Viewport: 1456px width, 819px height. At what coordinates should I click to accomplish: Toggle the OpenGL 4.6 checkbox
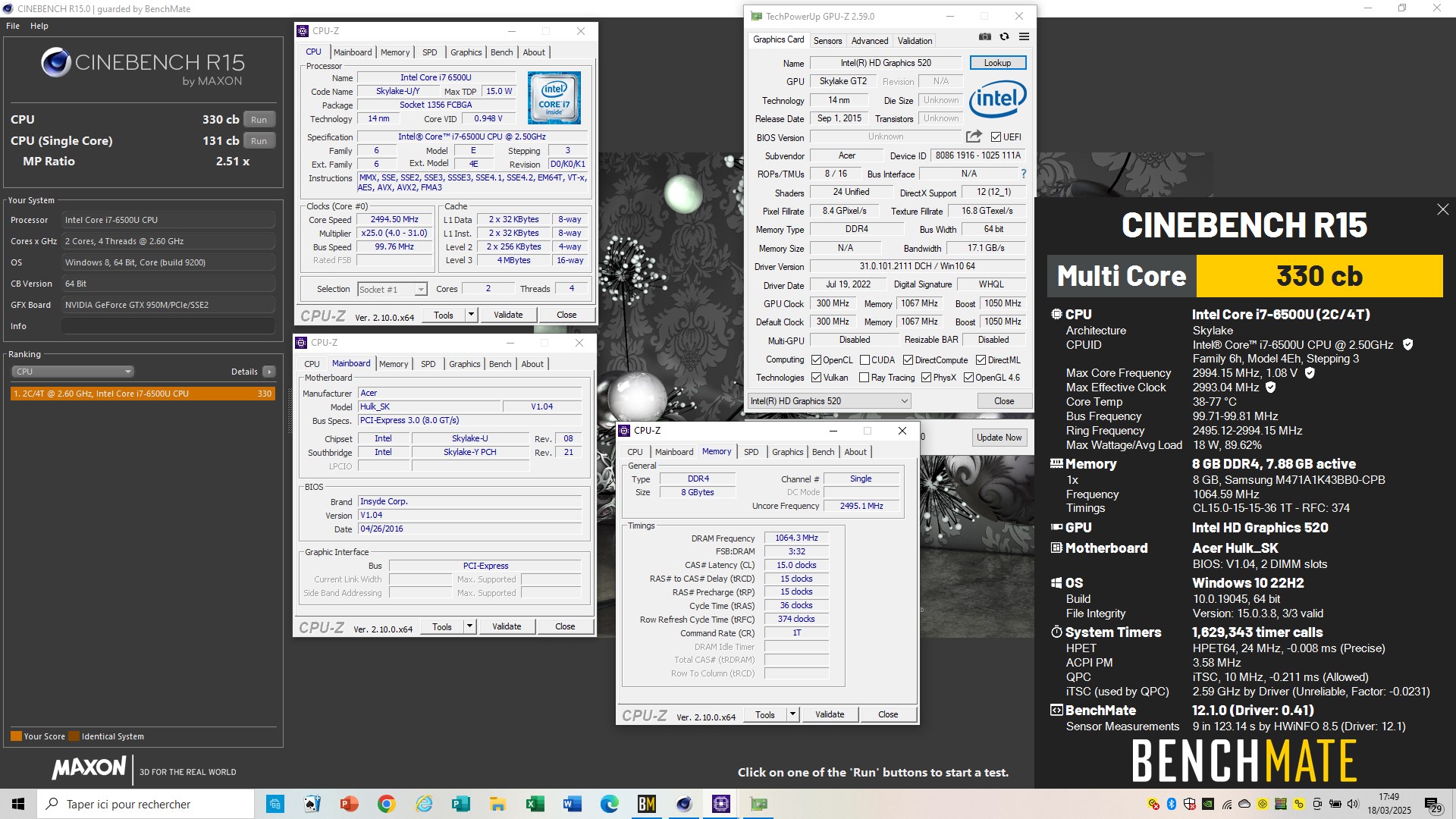coord(968,378)
